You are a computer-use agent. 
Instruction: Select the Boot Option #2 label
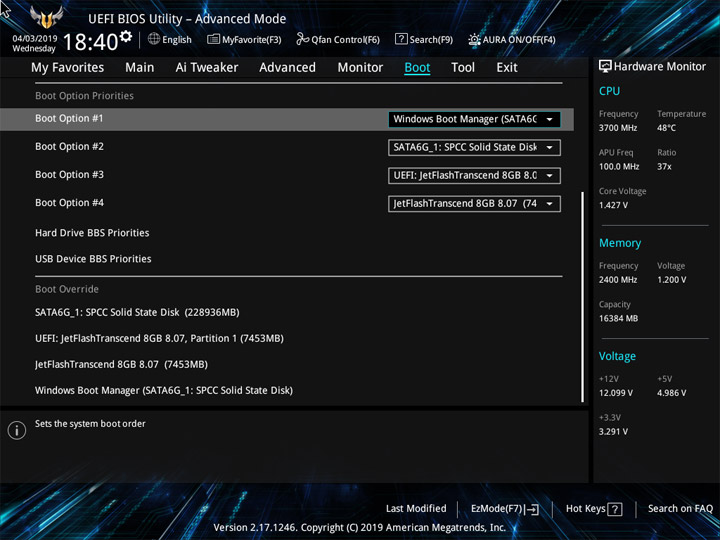(x=69, y=146)
